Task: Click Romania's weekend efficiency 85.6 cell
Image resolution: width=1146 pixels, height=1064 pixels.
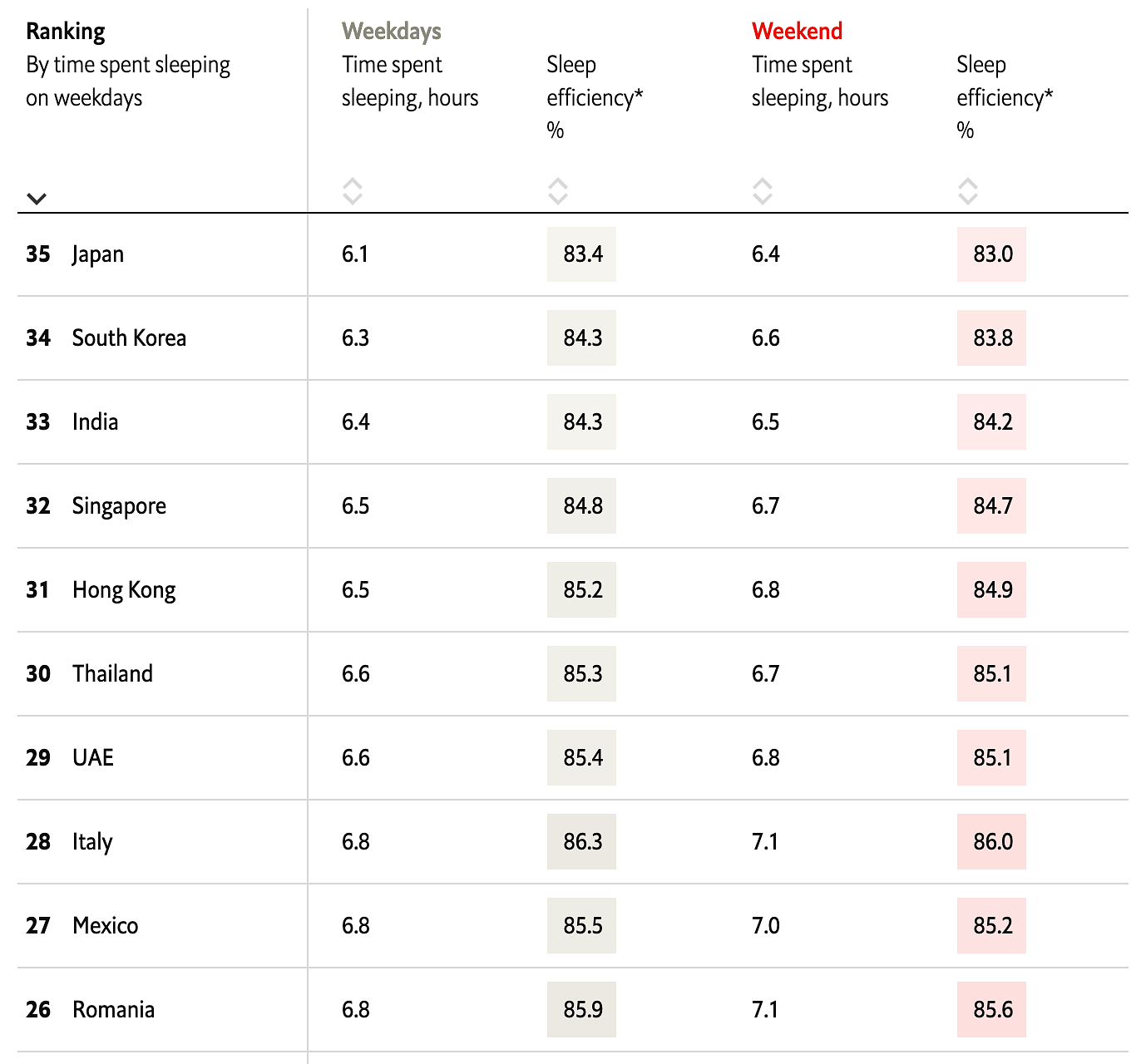Action: 992,1010
